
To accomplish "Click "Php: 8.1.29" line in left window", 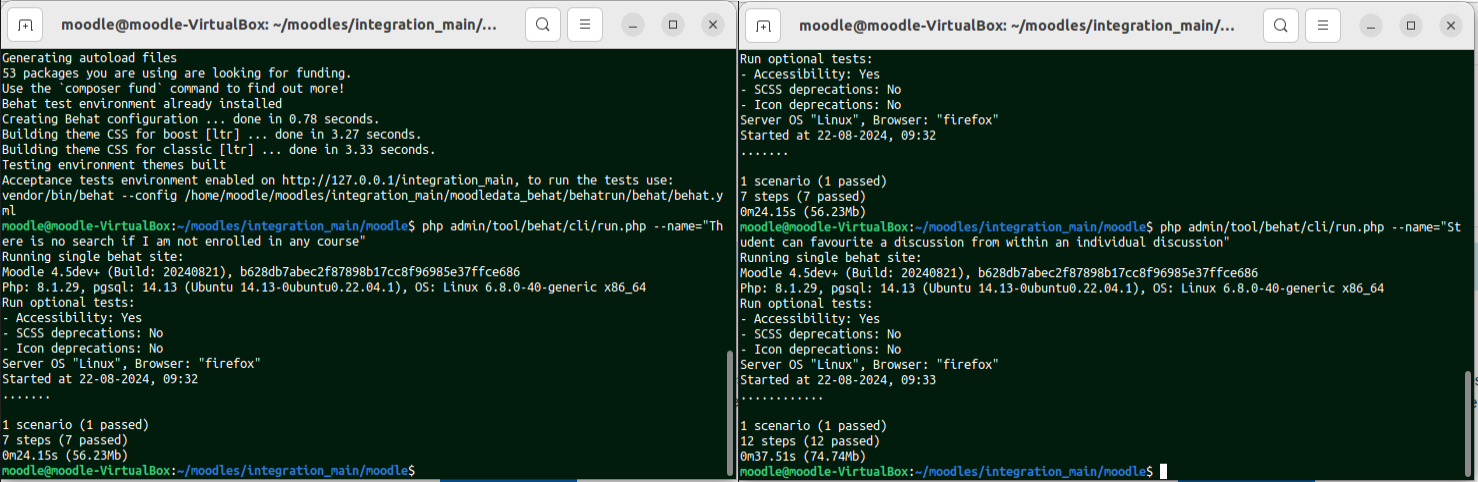I will (324, 287).
